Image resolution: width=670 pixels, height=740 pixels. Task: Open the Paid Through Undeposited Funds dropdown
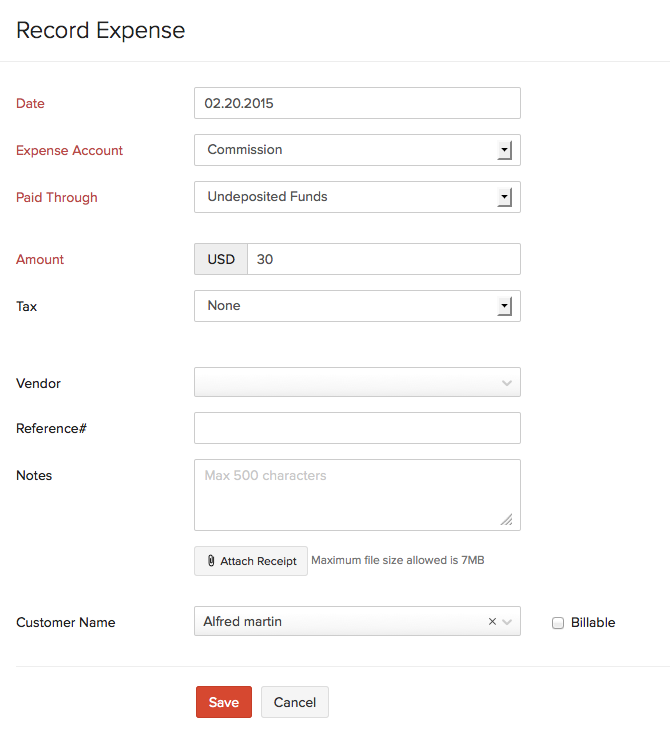357,197
